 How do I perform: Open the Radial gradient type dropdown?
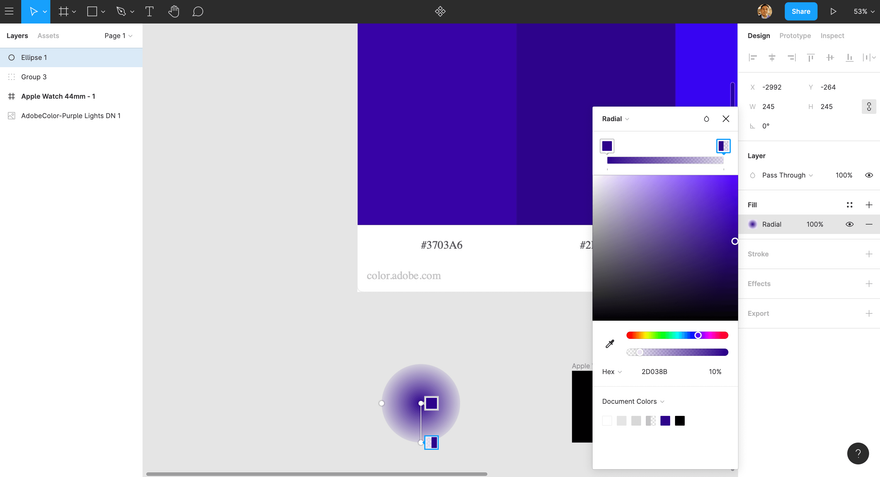pos(615,119)
